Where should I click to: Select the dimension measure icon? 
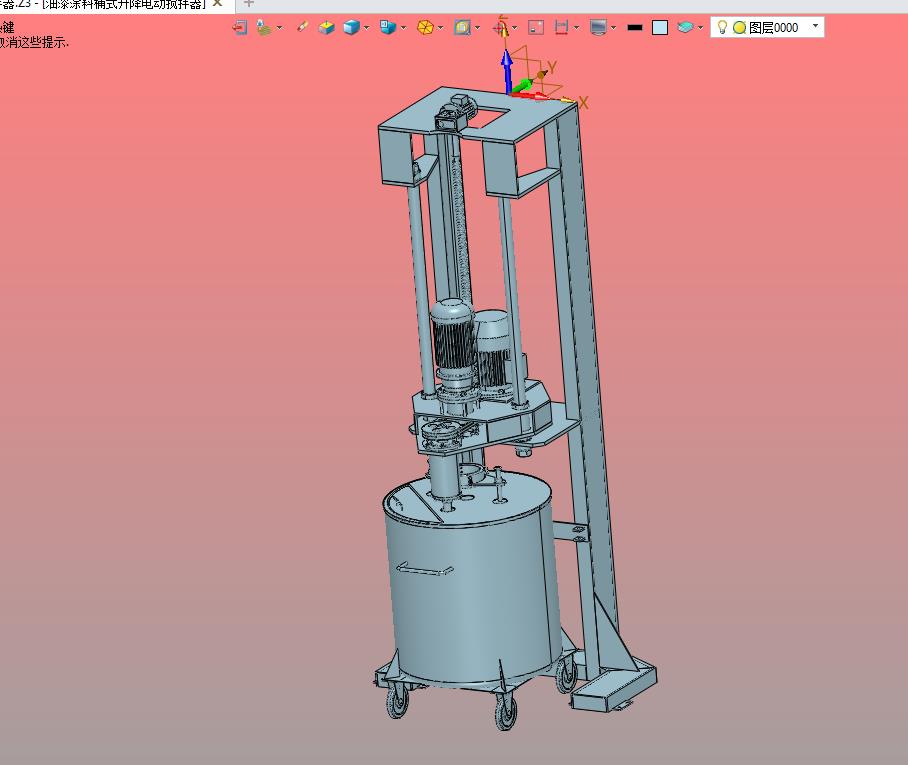(x=561, y=27)
